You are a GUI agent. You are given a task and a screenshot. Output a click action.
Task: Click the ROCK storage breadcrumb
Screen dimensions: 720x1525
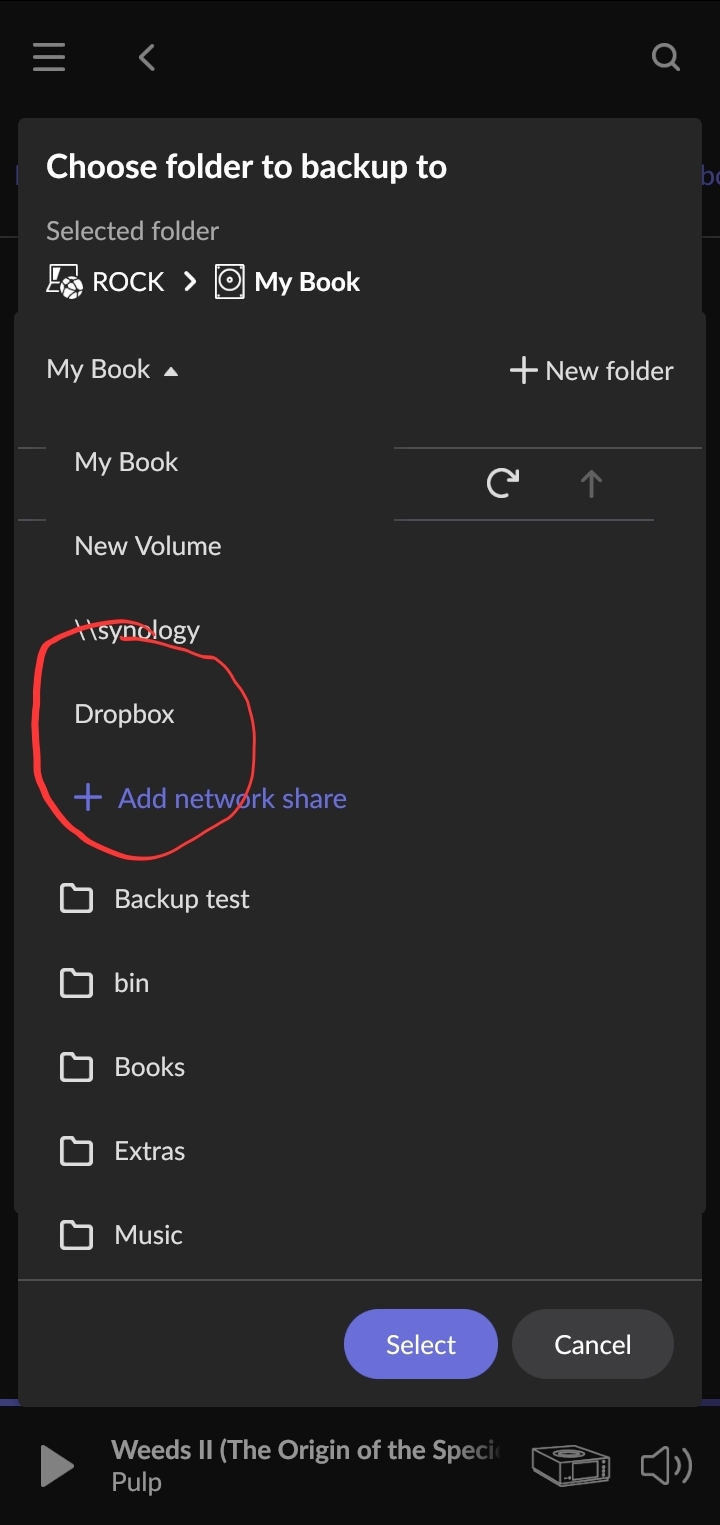[105, 282]
